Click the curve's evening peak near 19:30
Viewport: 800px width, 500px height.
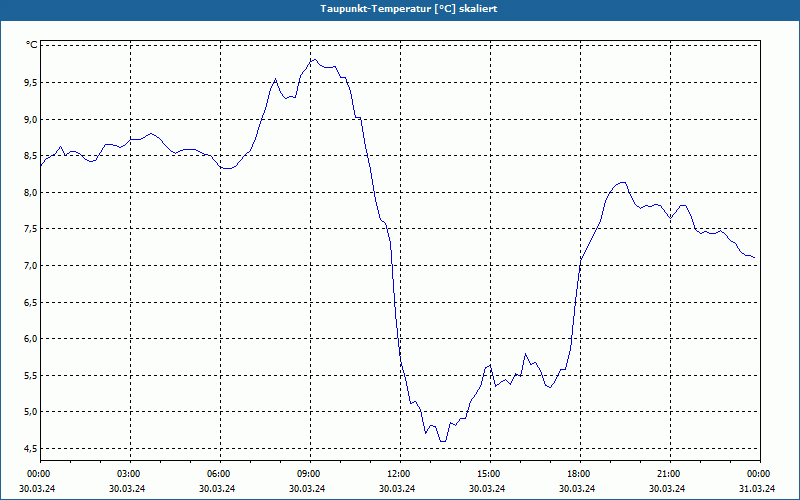(622, 182)
